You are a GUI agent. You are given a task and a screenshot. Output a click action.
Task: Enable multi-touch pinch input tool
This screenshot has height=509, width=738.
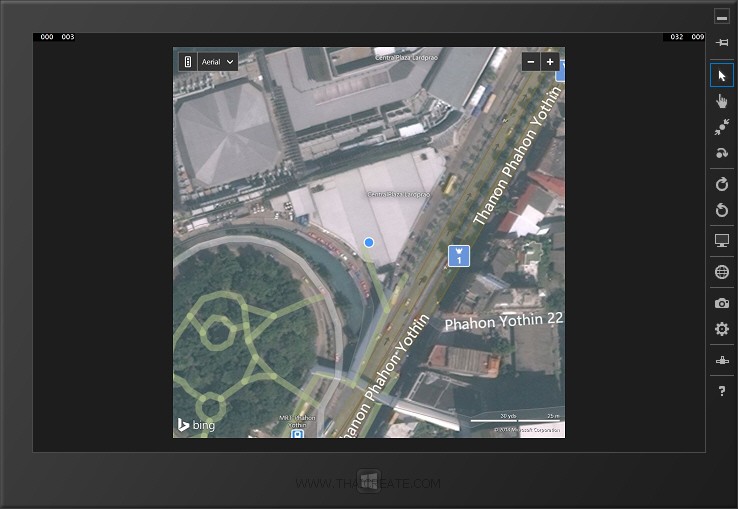coord(721,127)
